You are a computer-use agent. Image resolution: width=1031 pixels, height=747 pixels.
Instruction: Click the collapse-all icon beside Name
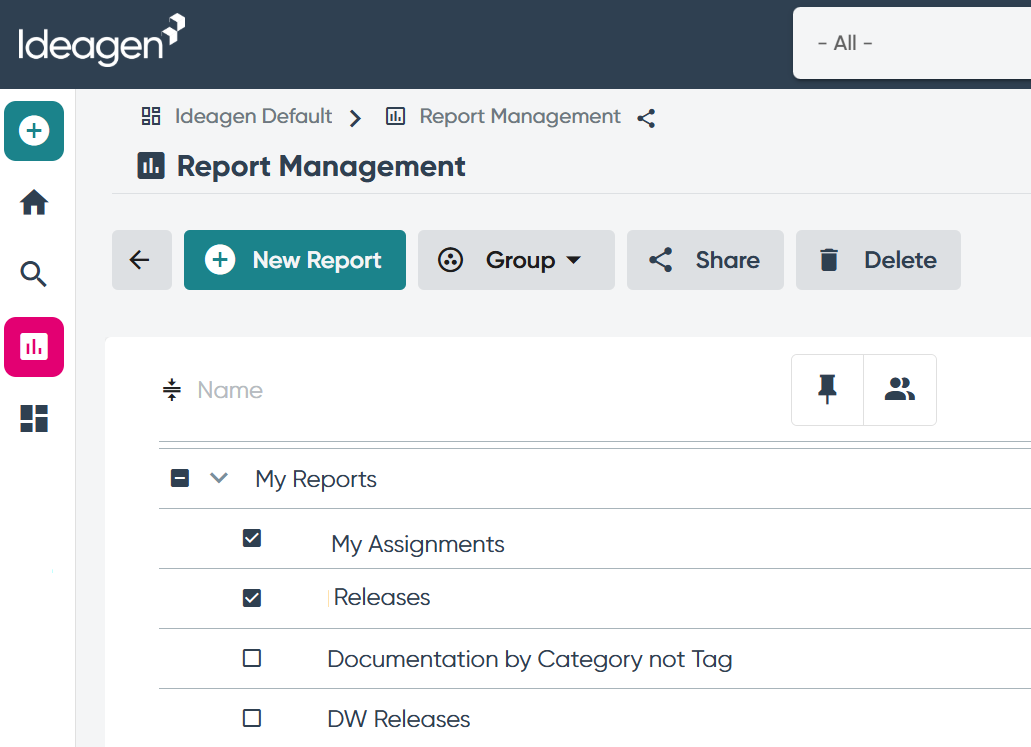click(172, 390)
